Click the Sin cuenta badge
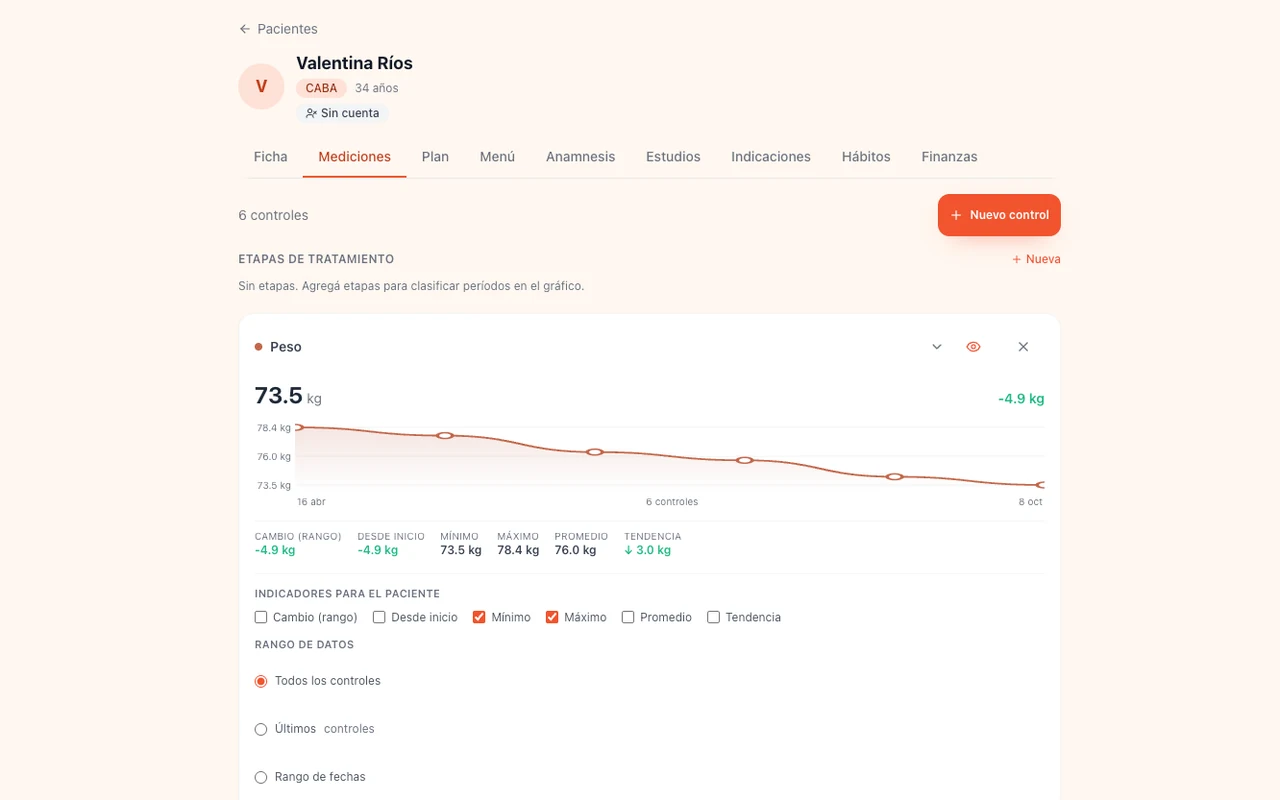The width and height of the screenshot is (1280, 800). click(x=342, y=113)
